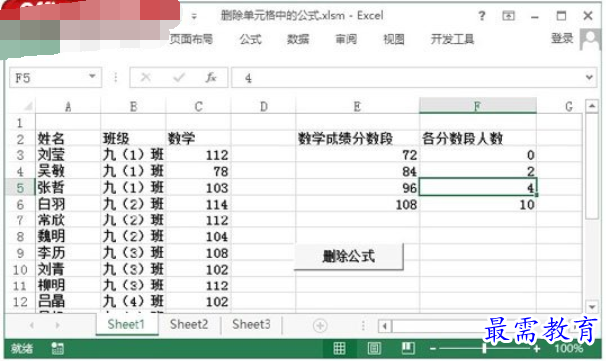Click the 登录 sign-in link
This screenshot has height=361, width=606.
(562, 38)
